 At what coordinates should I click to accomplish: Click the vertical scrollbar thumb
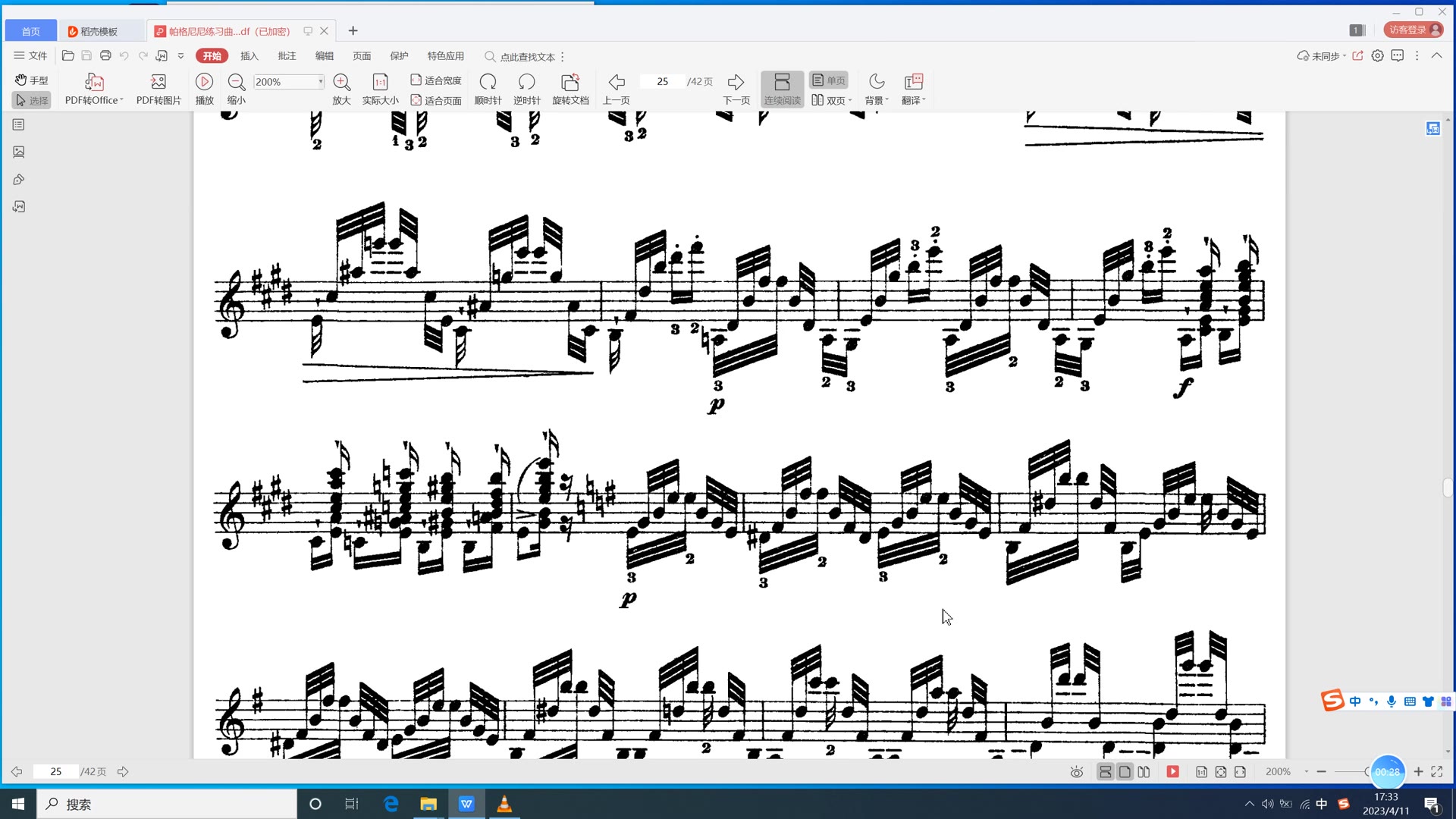(1448, 488)
